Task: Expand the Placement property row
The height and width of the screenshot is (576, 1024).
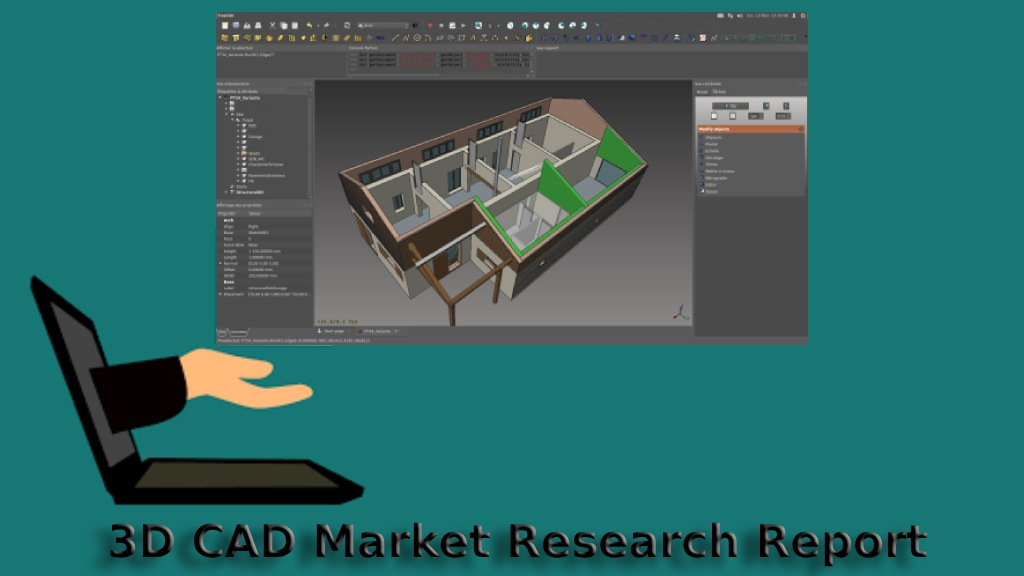Action: pos(220,295)
